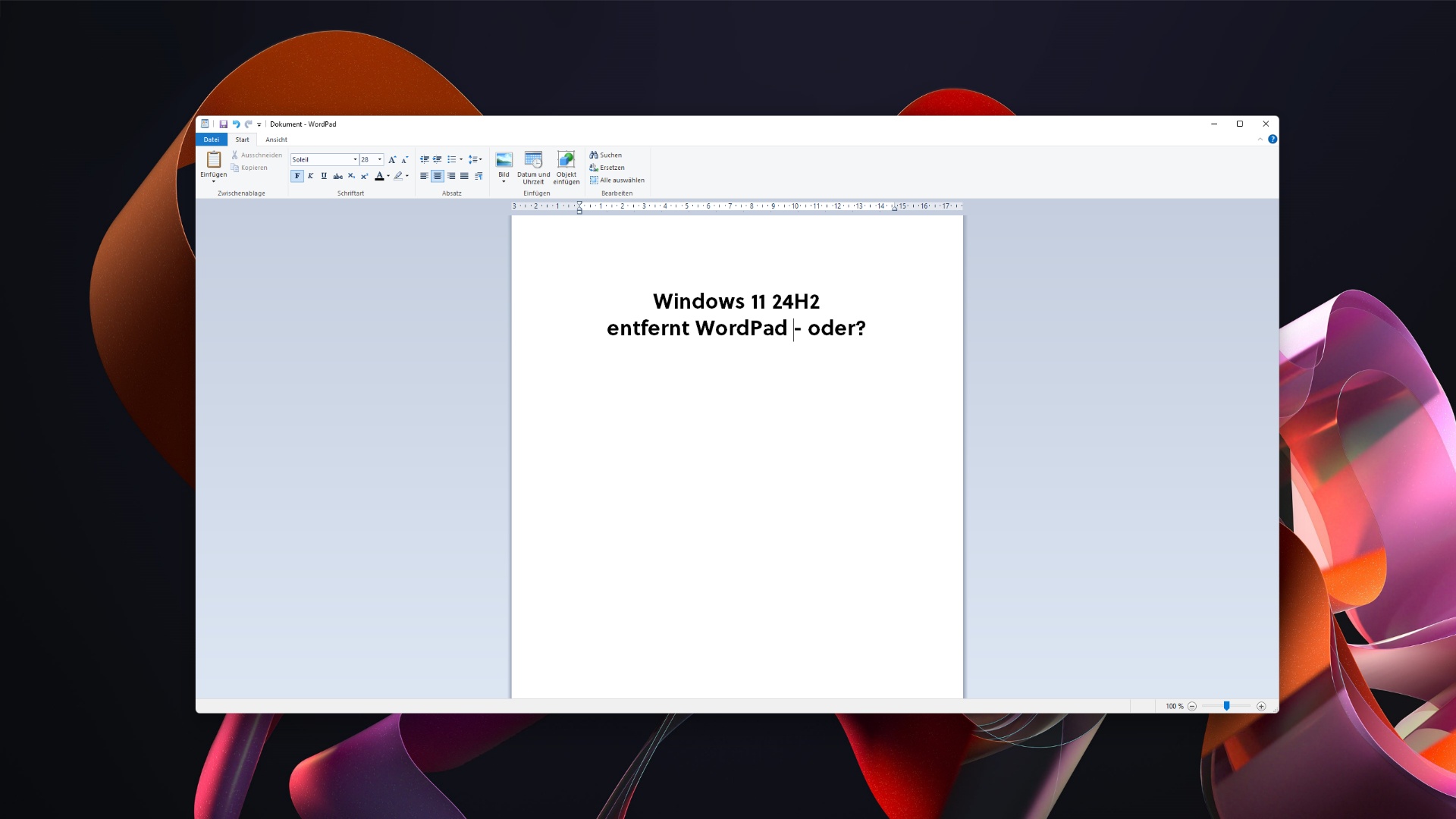1456x819 pixels.
Task: Switch to the Start ribbon tab
Action: [242, 140]
